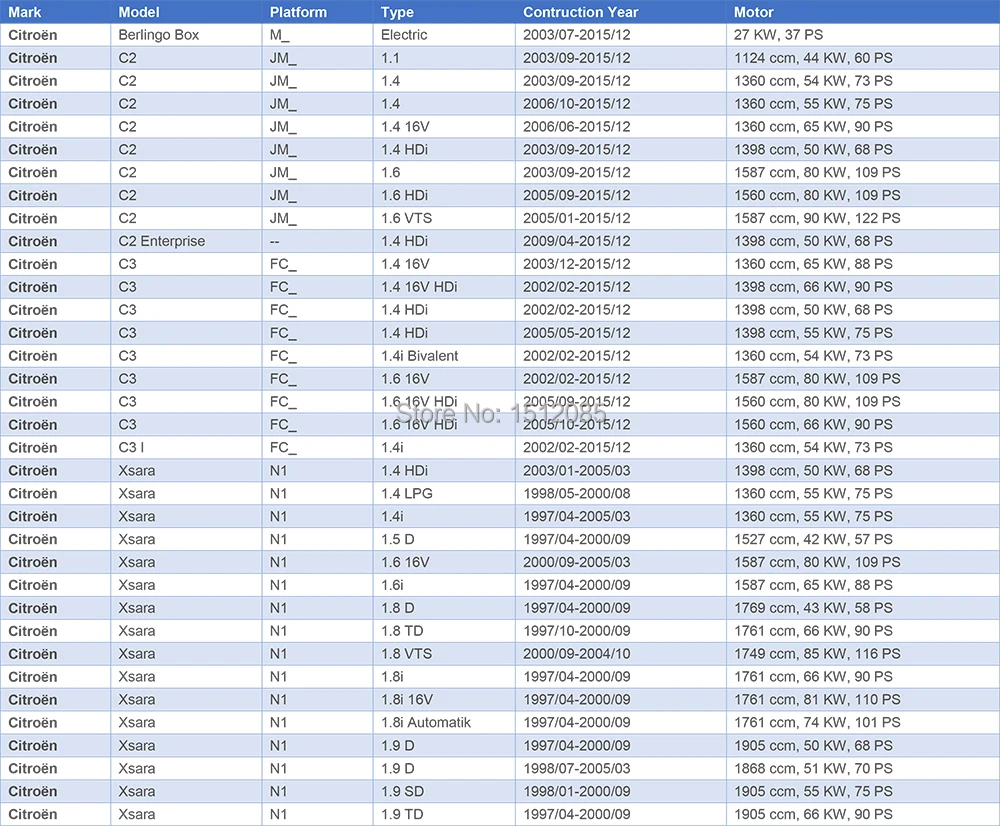Select the '2005/05-2015/12' year cell
The height and width of the screenshot is (826, 1000).
tap(621, 333)
